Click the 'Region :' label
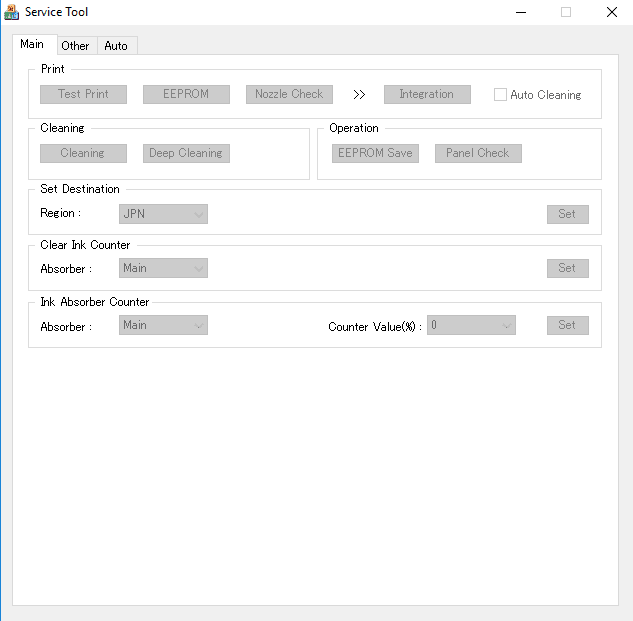The height and width of the screenshot is (621, 633). (x=61, y=213)
